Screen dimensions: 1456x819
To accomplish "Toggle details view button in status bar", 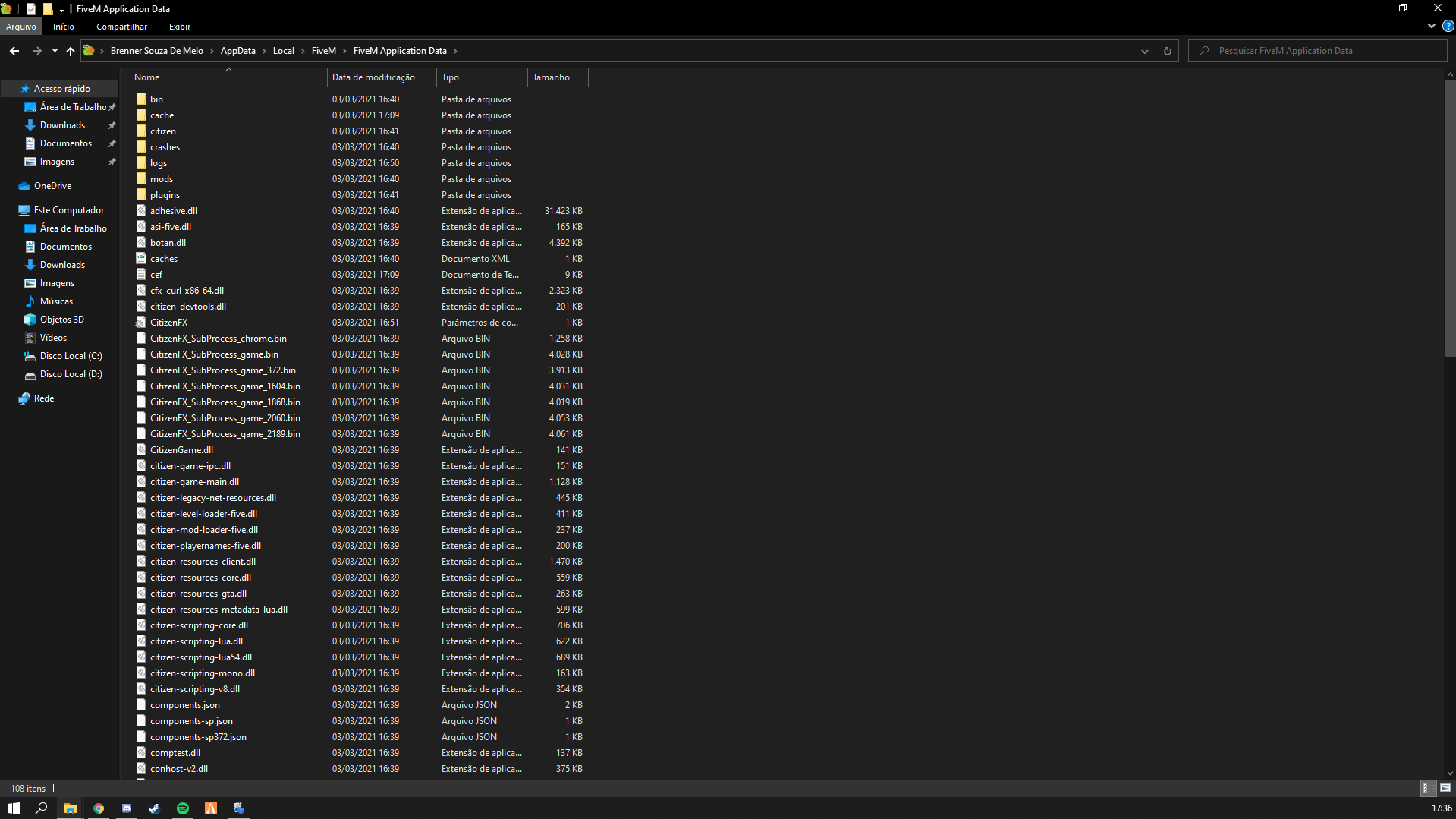I will pyautogui.click(x=1426, y=788).
